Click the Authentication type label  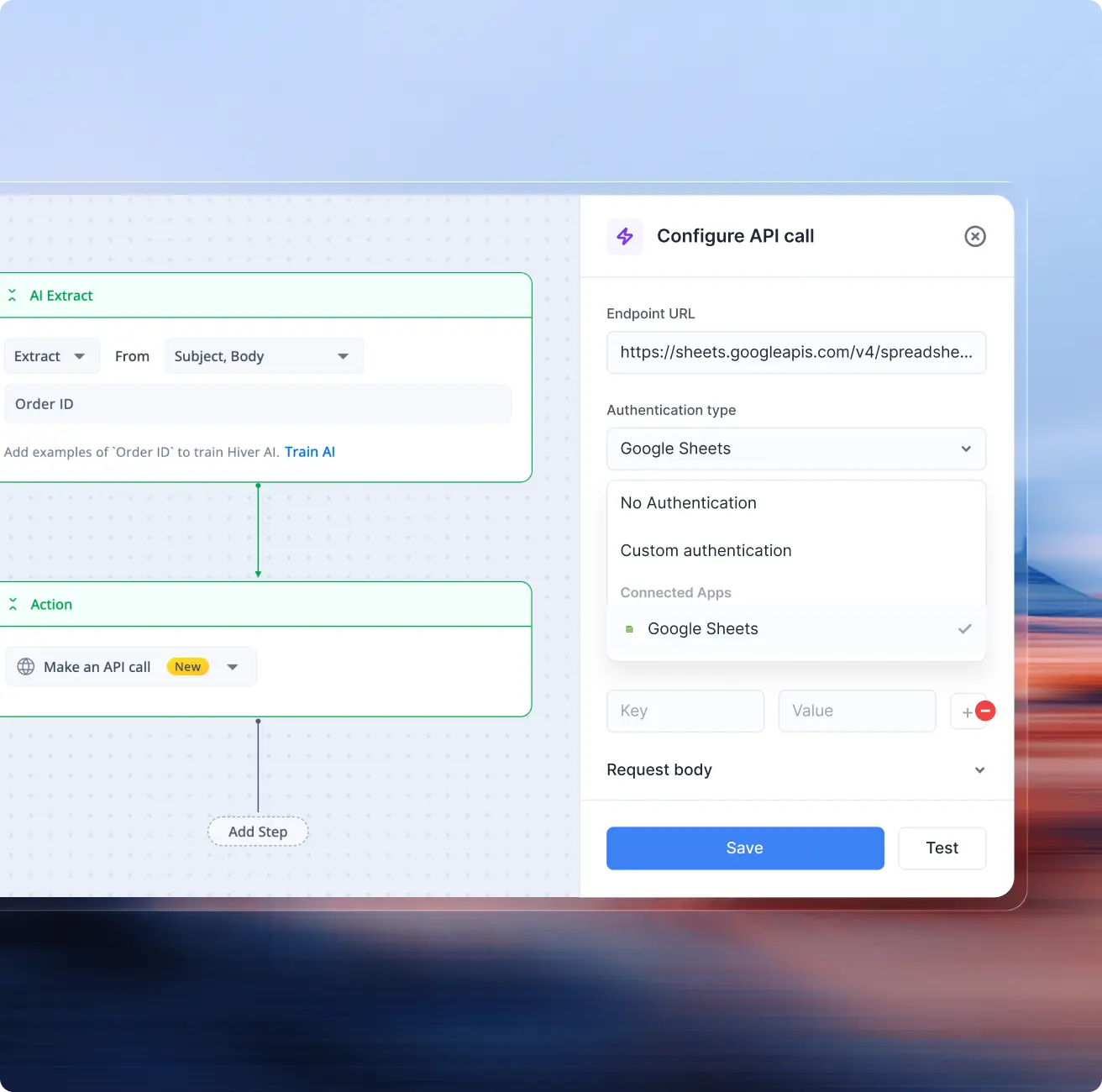coord(671,410)
